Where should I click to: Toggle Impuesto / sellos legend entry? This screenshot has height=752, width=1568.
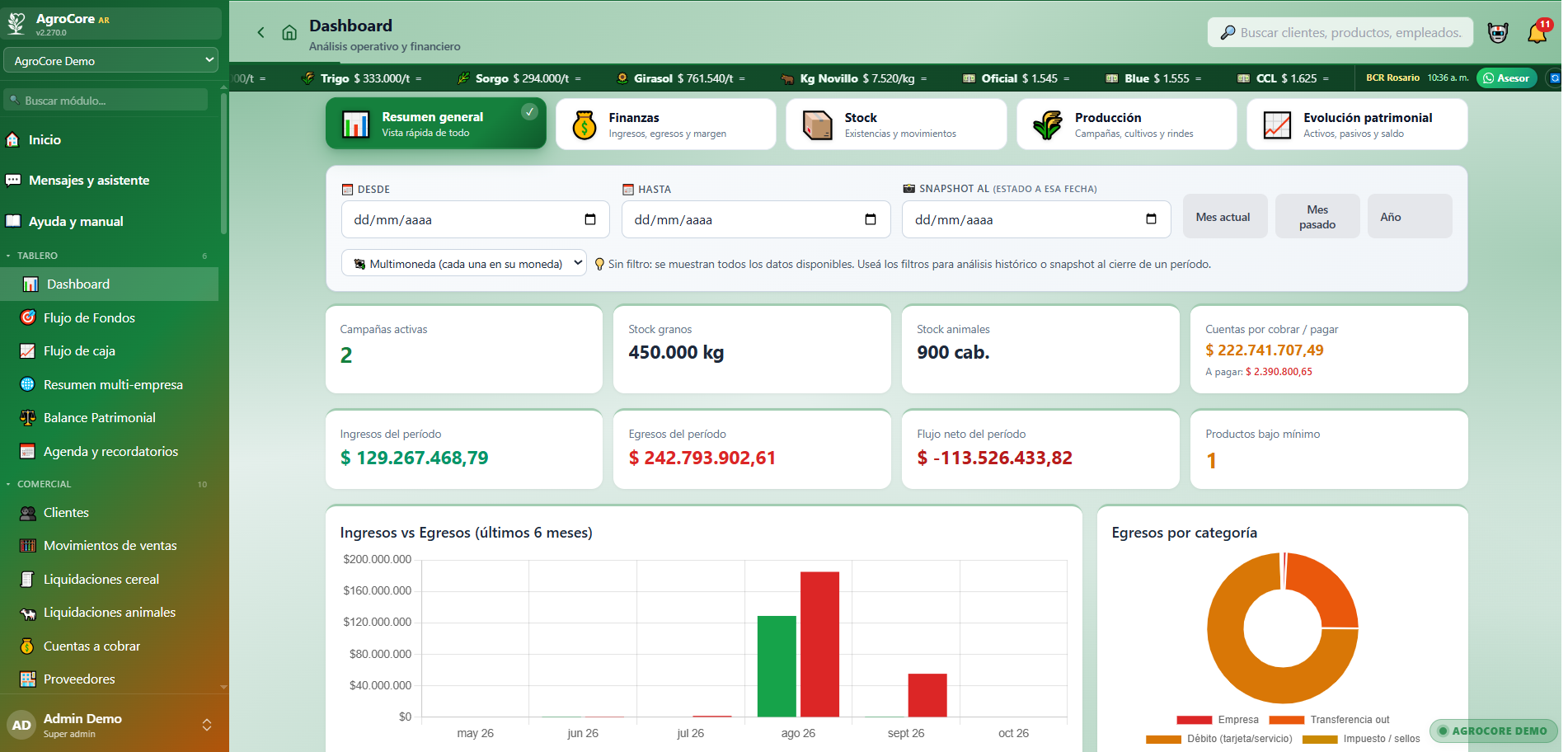point(1361,739)
